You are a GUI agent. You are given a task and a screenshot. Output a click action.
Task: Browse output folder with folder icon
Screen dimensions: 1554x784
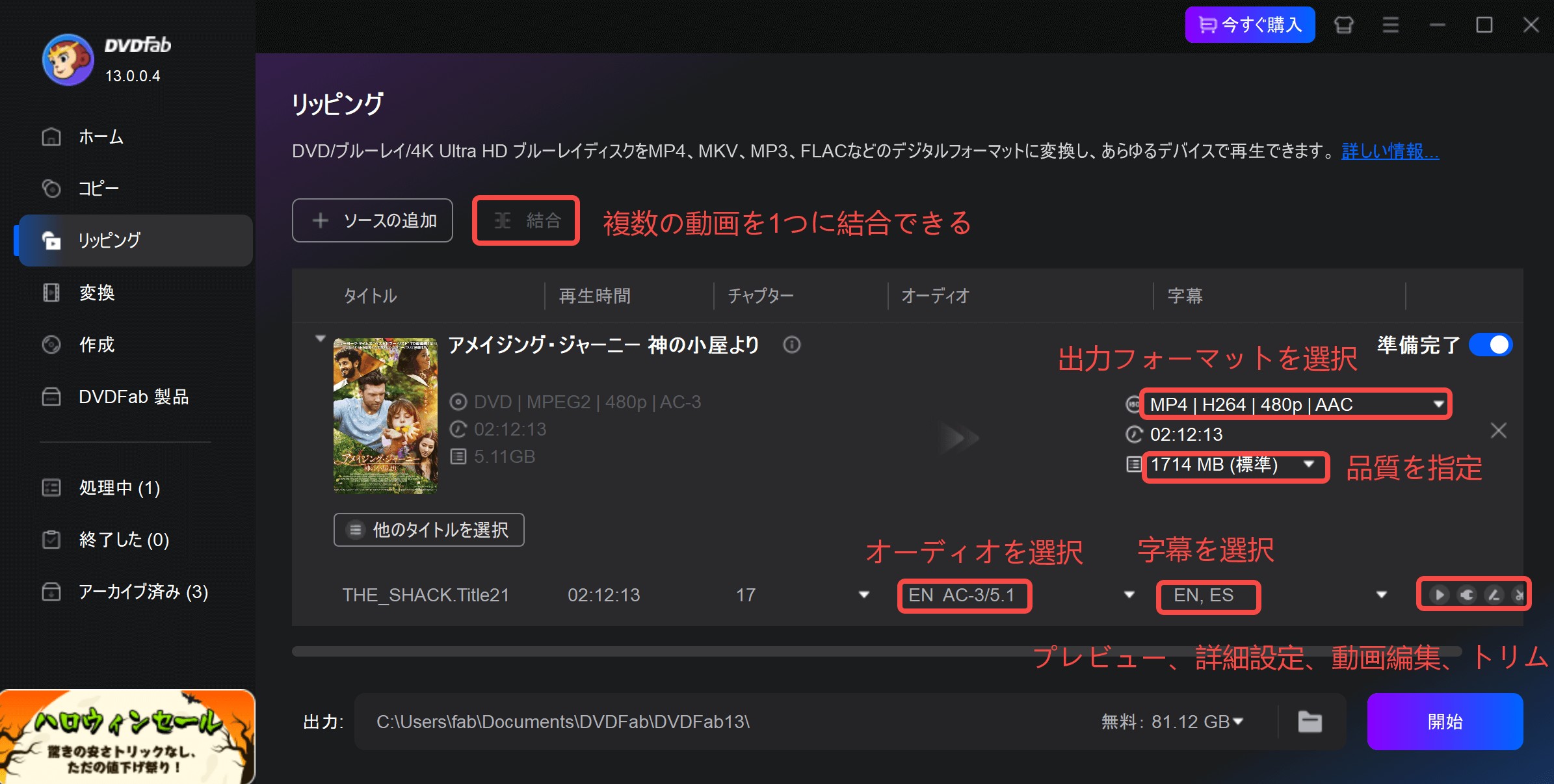(1310, 722)
